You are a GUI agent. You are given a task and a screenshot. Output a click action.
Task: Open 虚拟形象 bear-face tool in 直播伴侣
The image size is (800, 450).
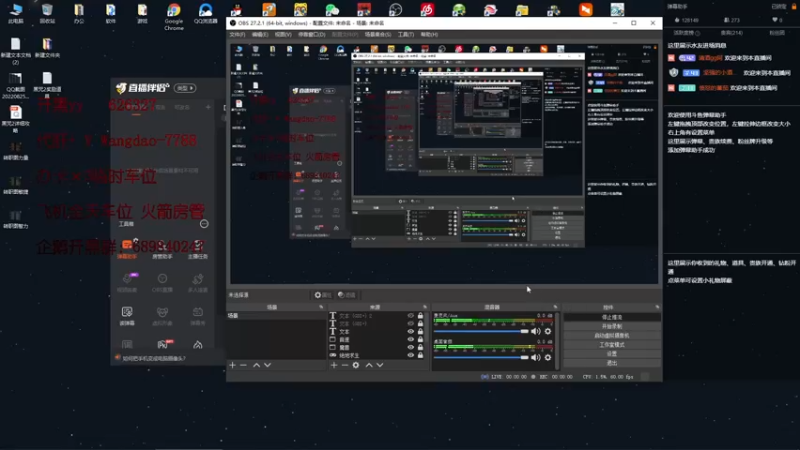162,316
